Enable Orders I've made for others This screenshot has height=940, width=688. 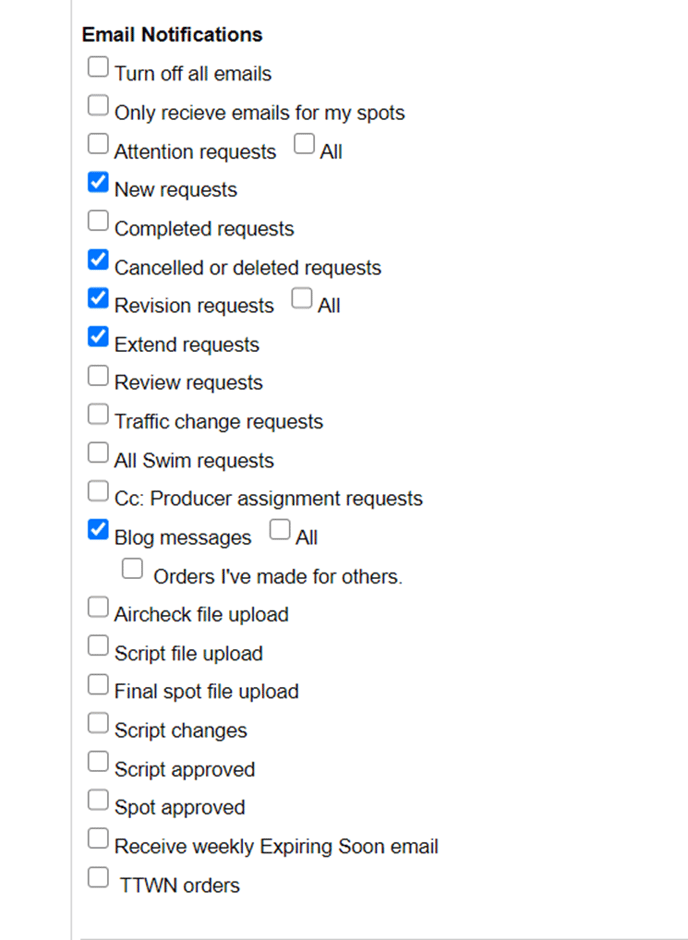[133, 569]
